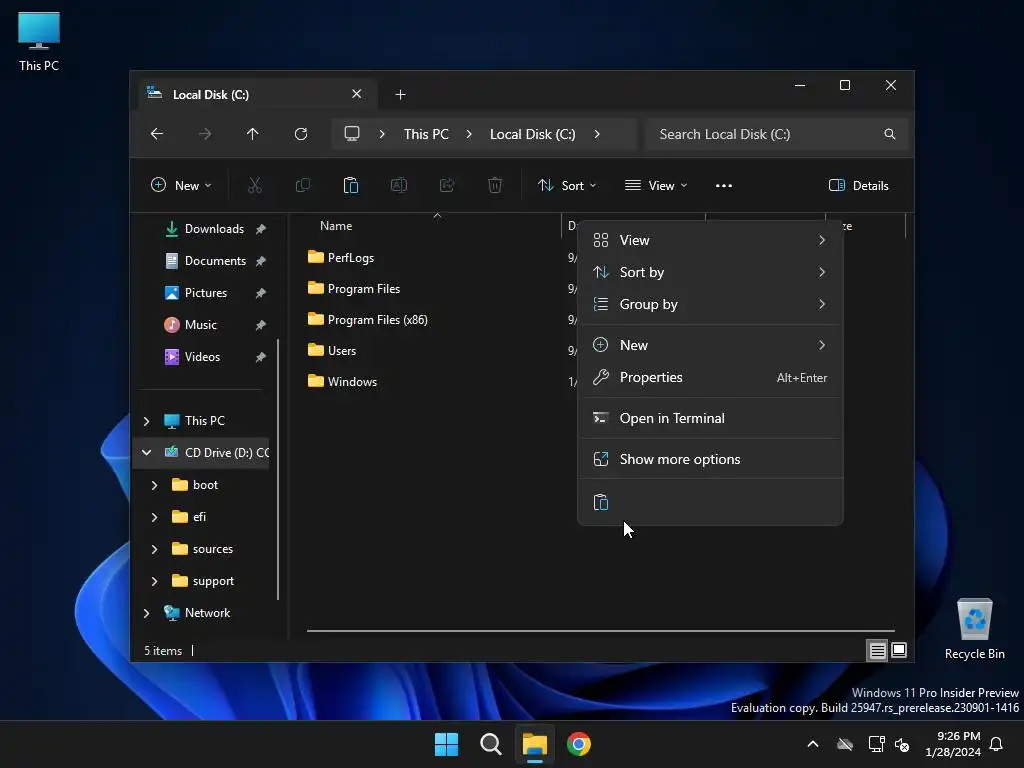Open the See more ellipsis menu
Screen dimensions: 1024x768
(x=724, y=185)
